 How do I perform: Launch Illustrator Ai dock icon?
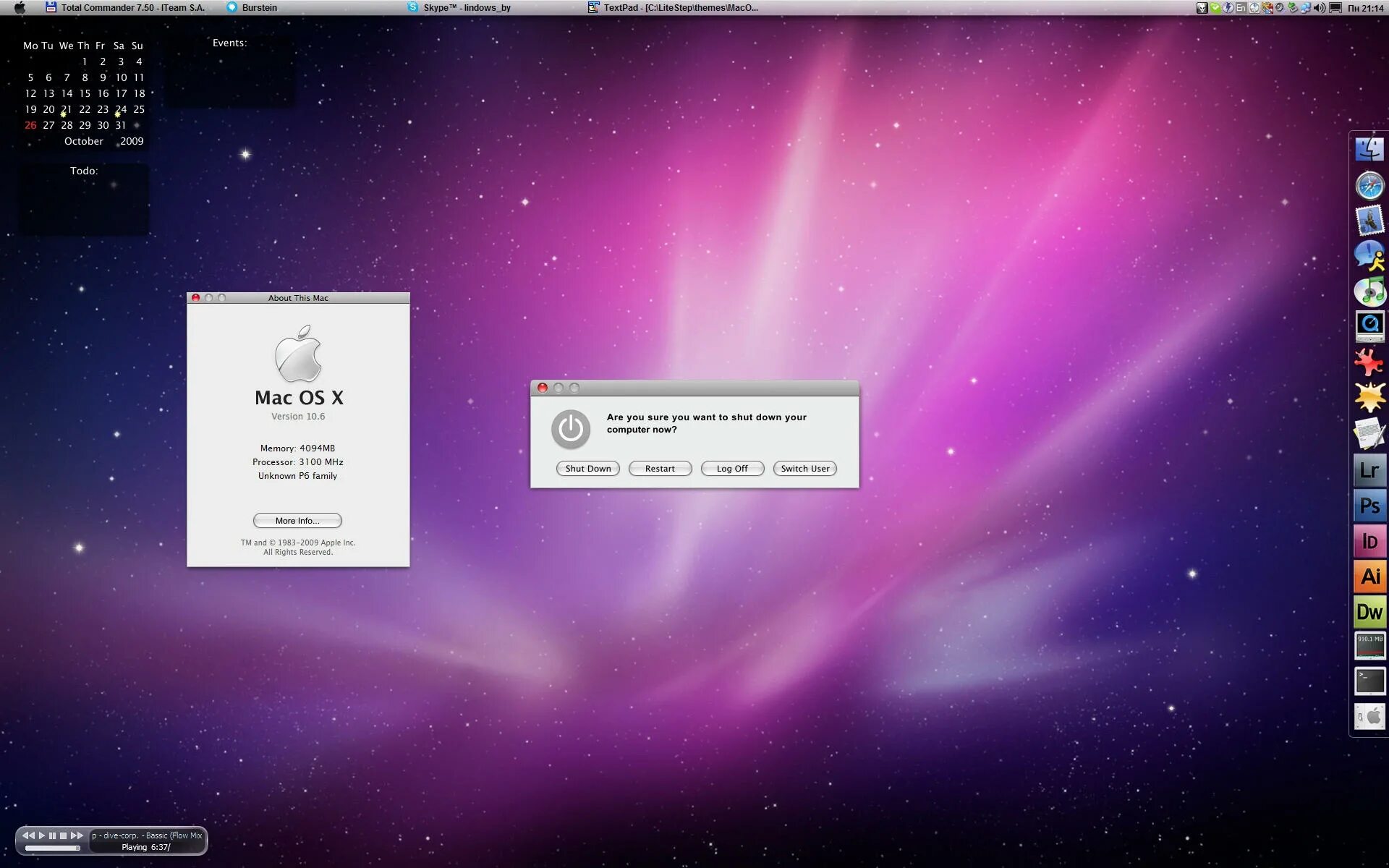tap(1369, 576)
